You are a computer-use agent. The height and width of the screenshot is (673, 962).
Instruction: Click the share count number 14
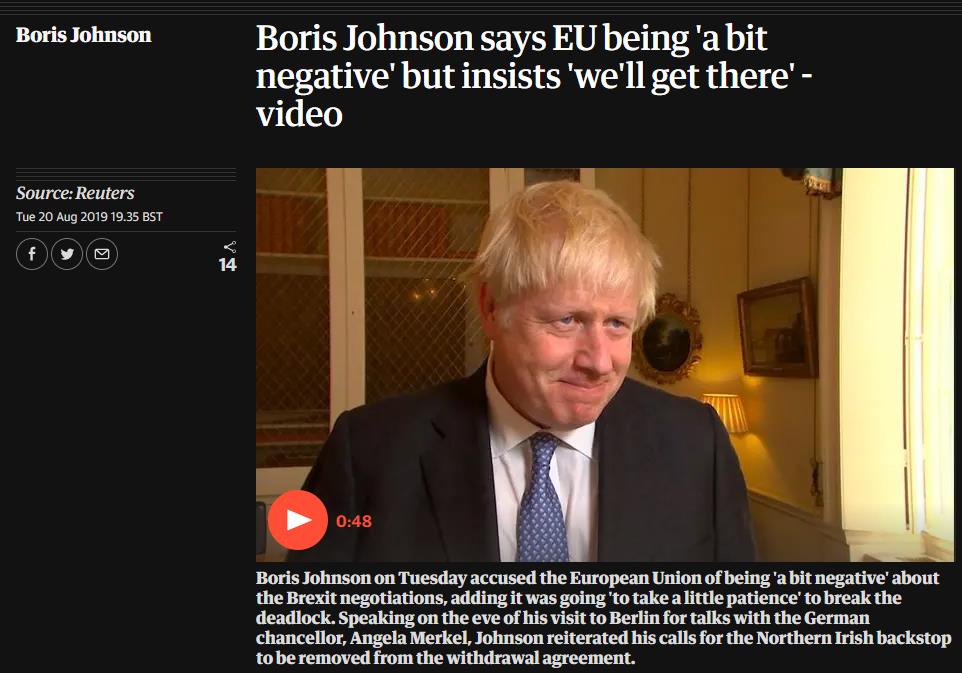point(228,265)
